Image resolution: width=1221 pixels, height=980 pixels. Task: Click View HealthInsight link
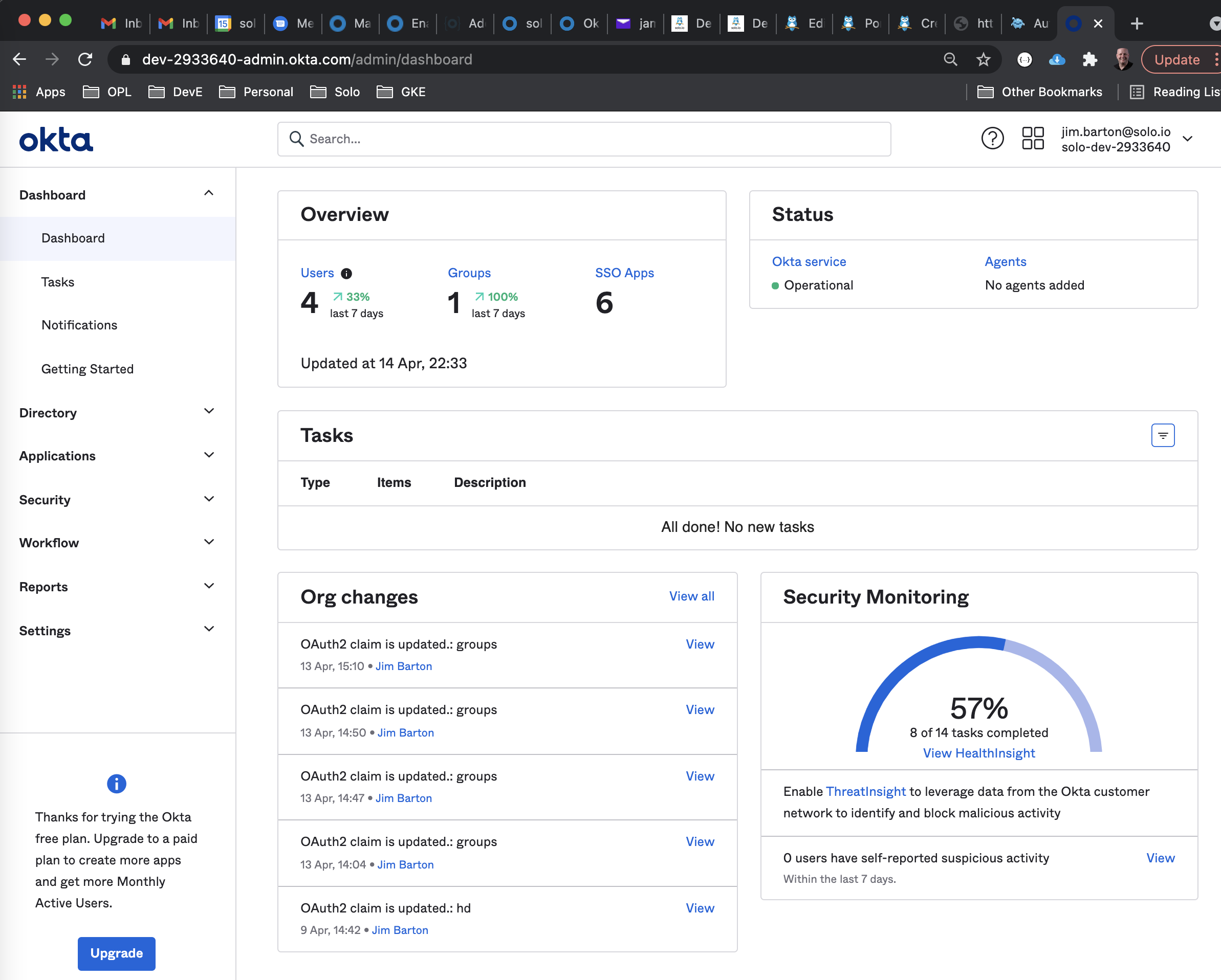(x=978, y=753)
